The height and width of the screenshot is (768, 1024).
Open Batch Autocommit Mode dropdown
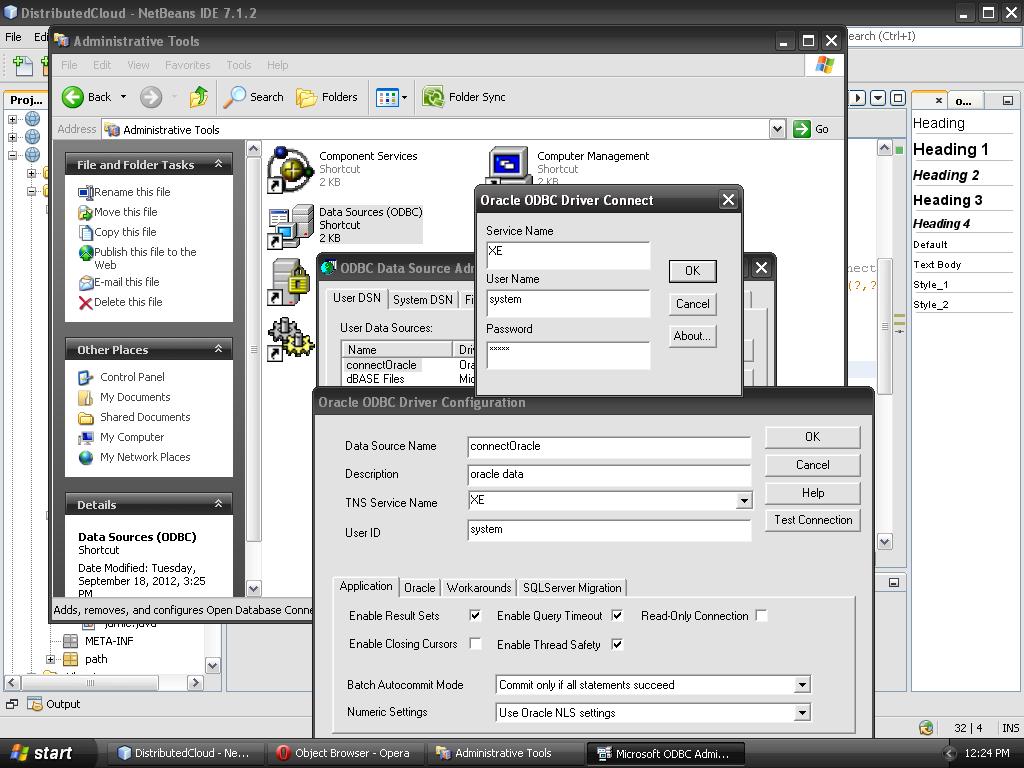[803, 685]
